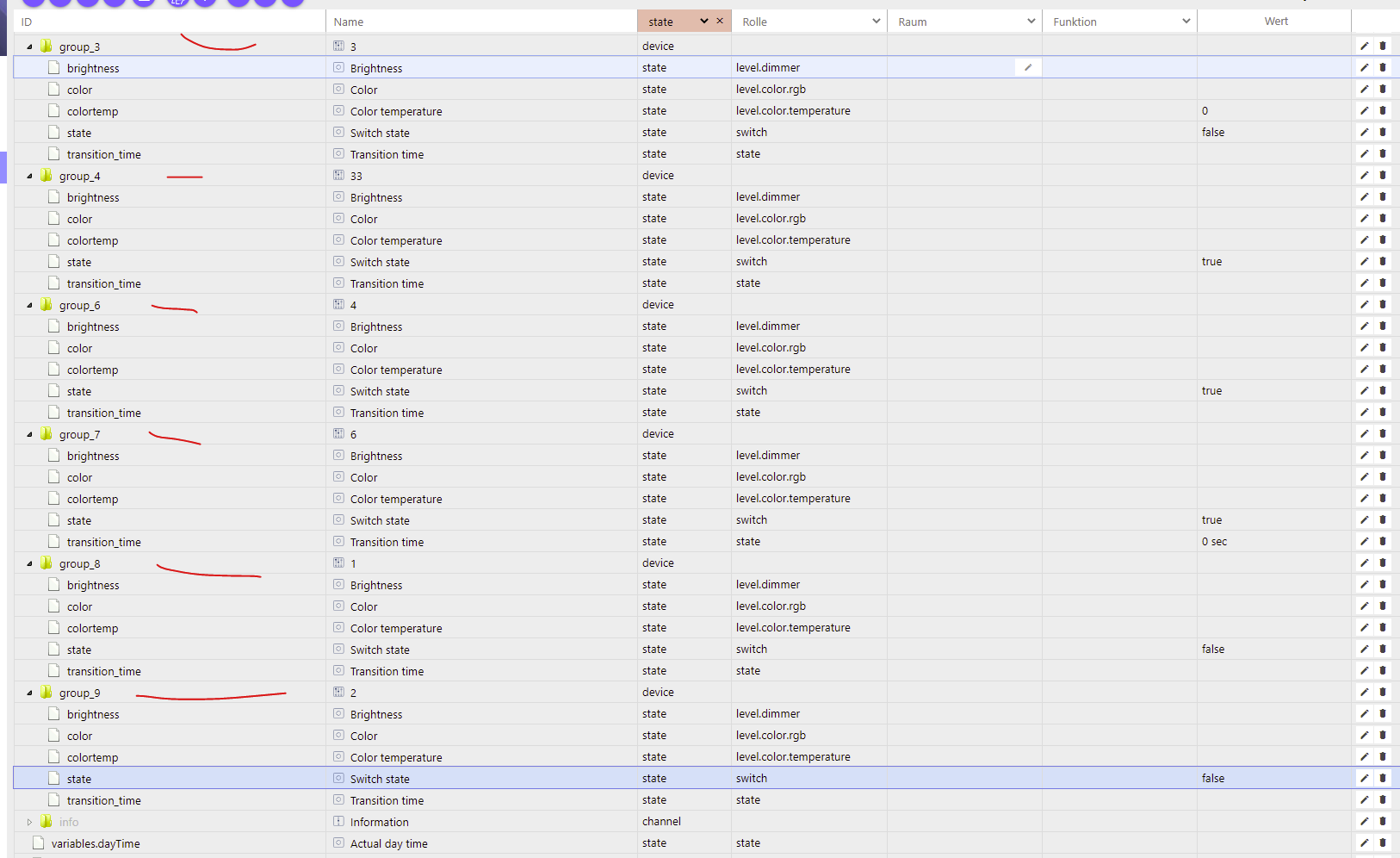Click 'Transition time' name in group_6
The height and width of the screenshot is (858, 1400).
tap(387, 413)
